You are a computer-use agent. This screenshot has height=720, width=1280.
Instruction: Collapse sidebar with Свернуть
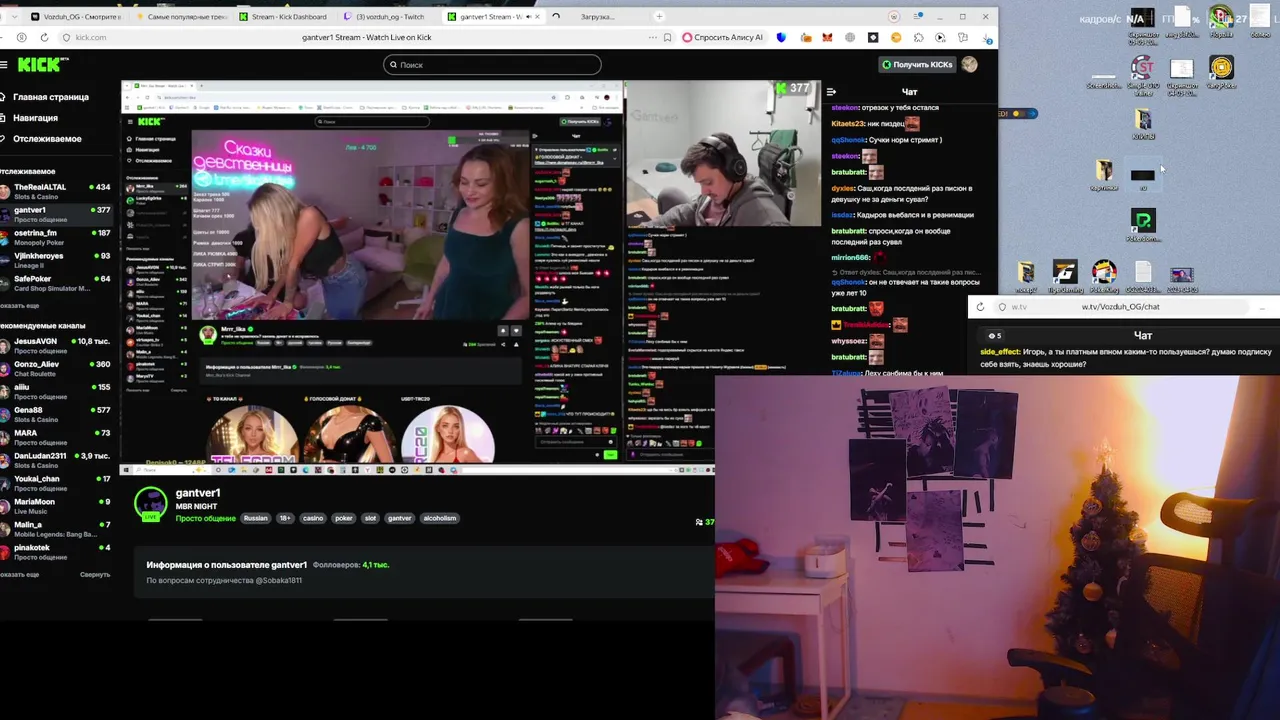pyautogui.click(x=95, y=575)
